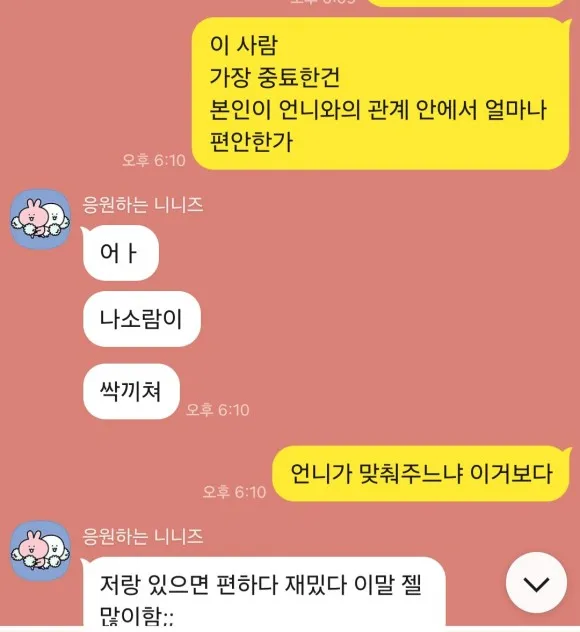The image size is (580, 632).
Task: Click the first 응원하는 니니즈 sender name
Action: click(x=143, y=205)
